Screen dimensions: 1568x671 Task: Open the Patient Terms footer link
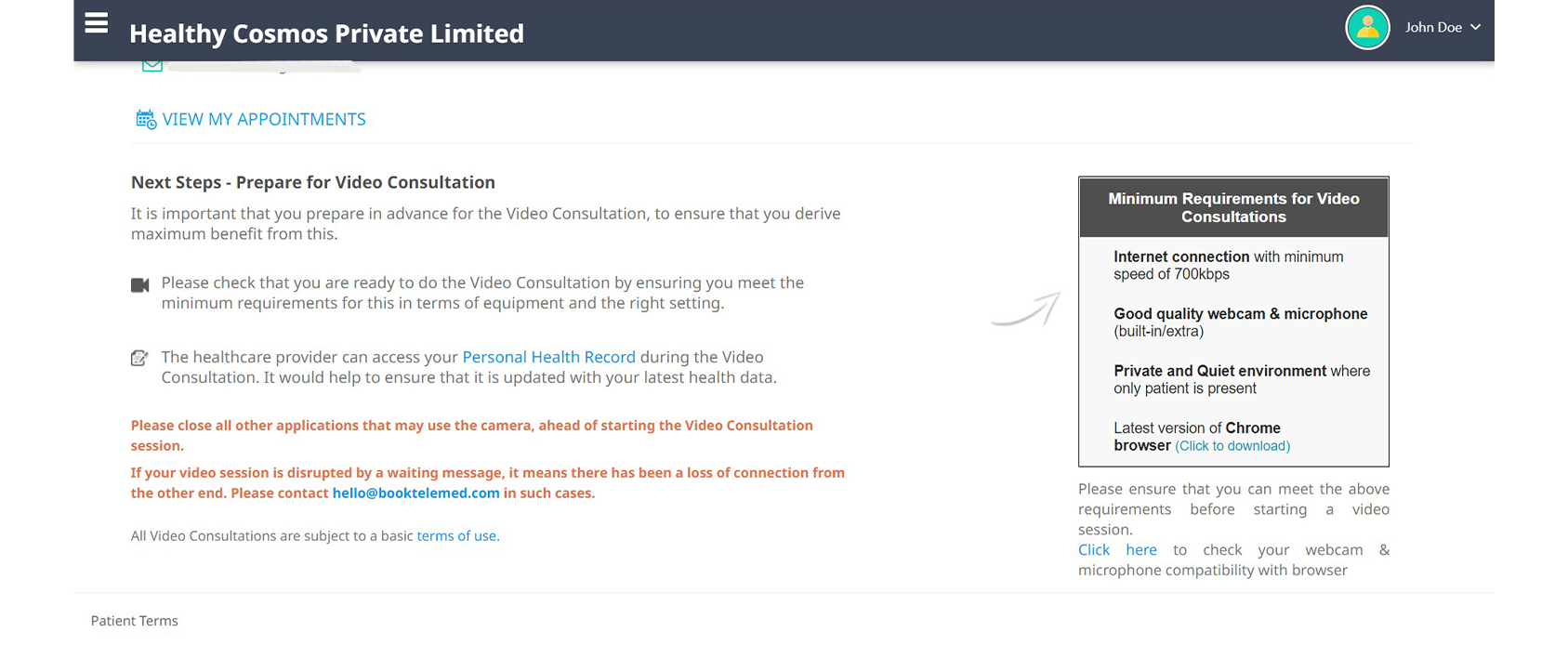134,621
